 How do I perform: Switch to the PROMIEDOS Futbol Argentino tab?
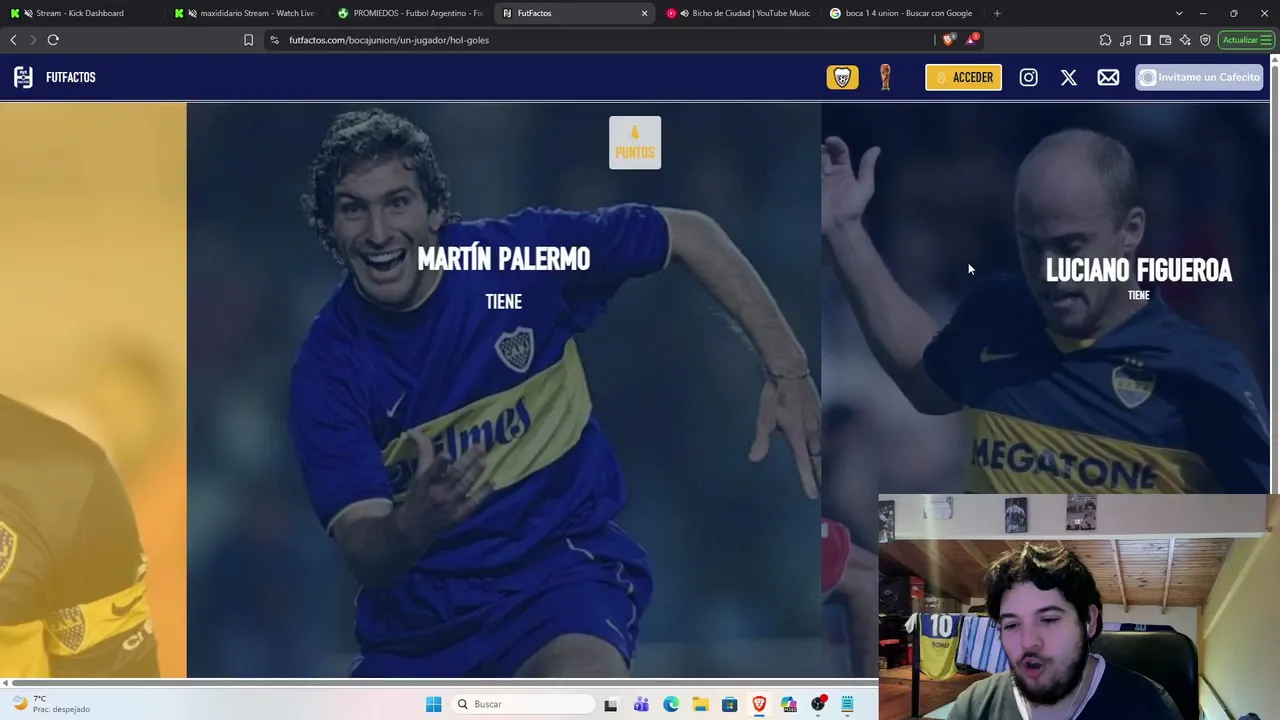pyautogui.click(x=411, y=13)
